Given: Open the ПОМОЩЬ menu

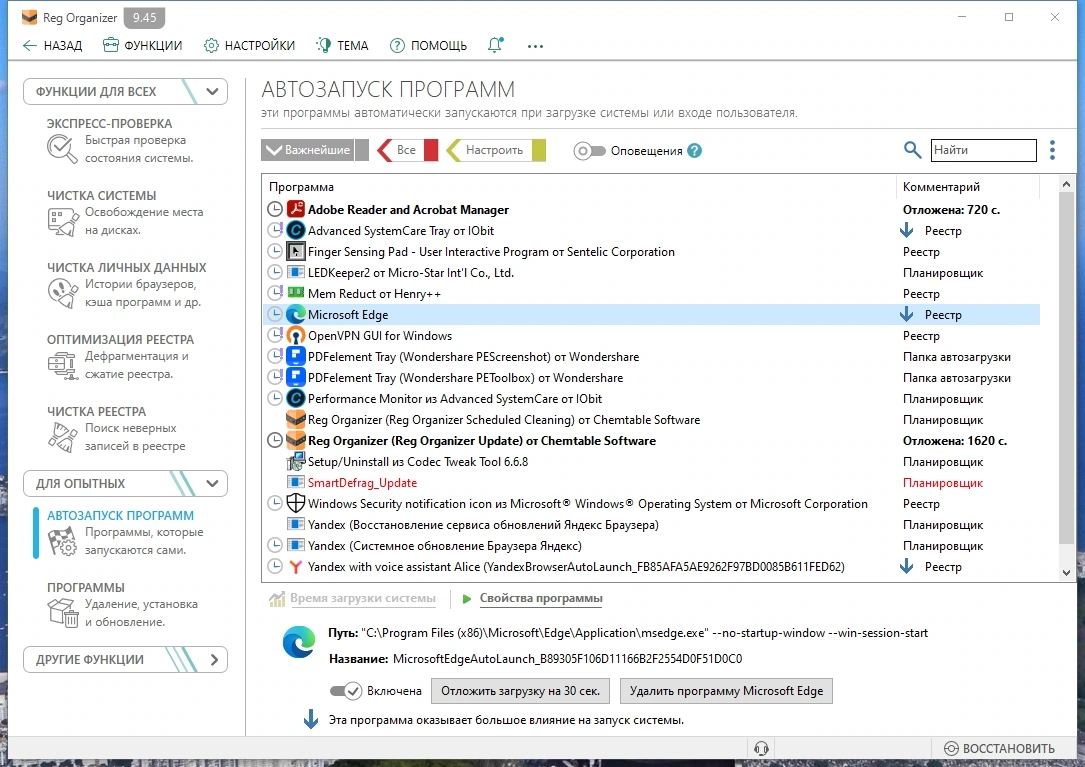Looking at the screenshot, I should (428, 46).
